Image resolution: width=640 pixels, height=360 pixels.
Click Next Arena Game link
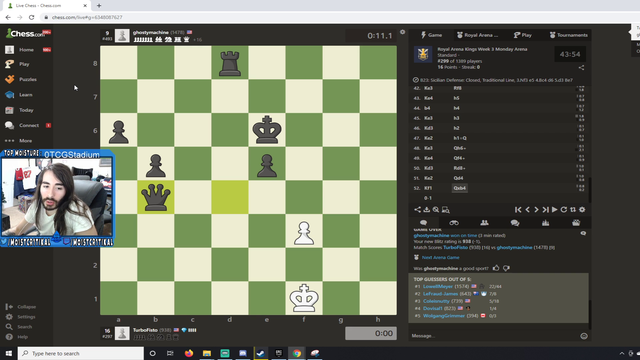440,258
